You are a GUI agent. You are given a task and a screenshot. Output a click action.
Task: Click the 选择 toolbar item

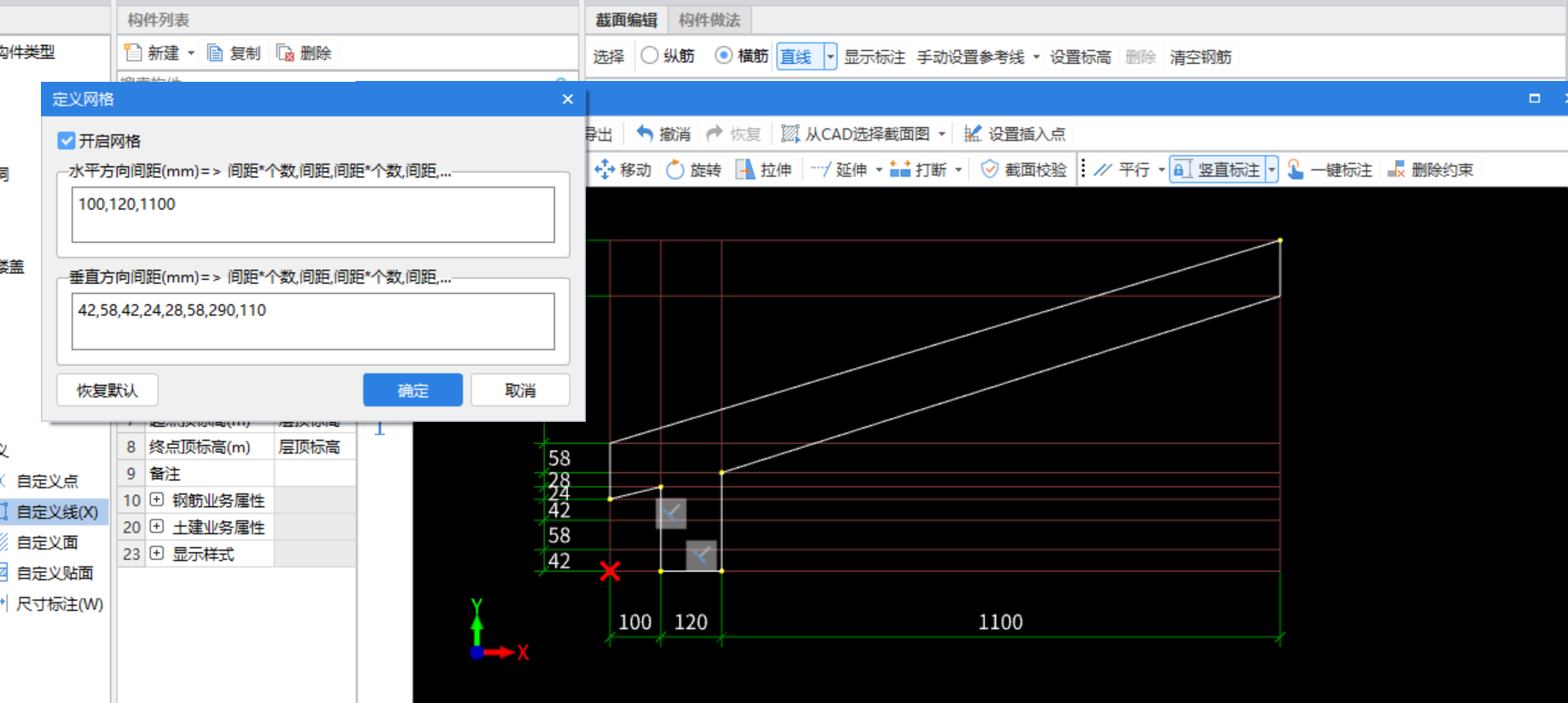point(609,57)
